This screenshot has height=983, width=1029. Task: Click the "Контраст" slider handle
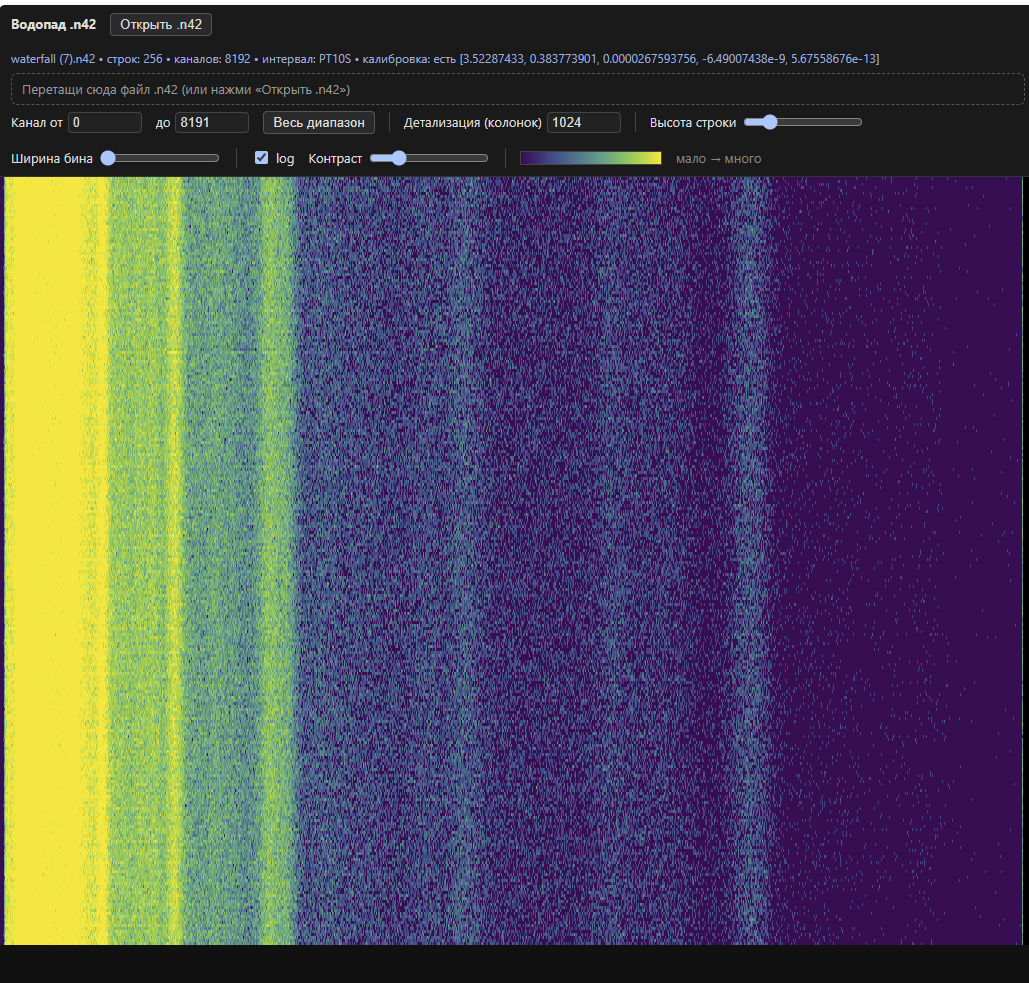tap(398, 158)
